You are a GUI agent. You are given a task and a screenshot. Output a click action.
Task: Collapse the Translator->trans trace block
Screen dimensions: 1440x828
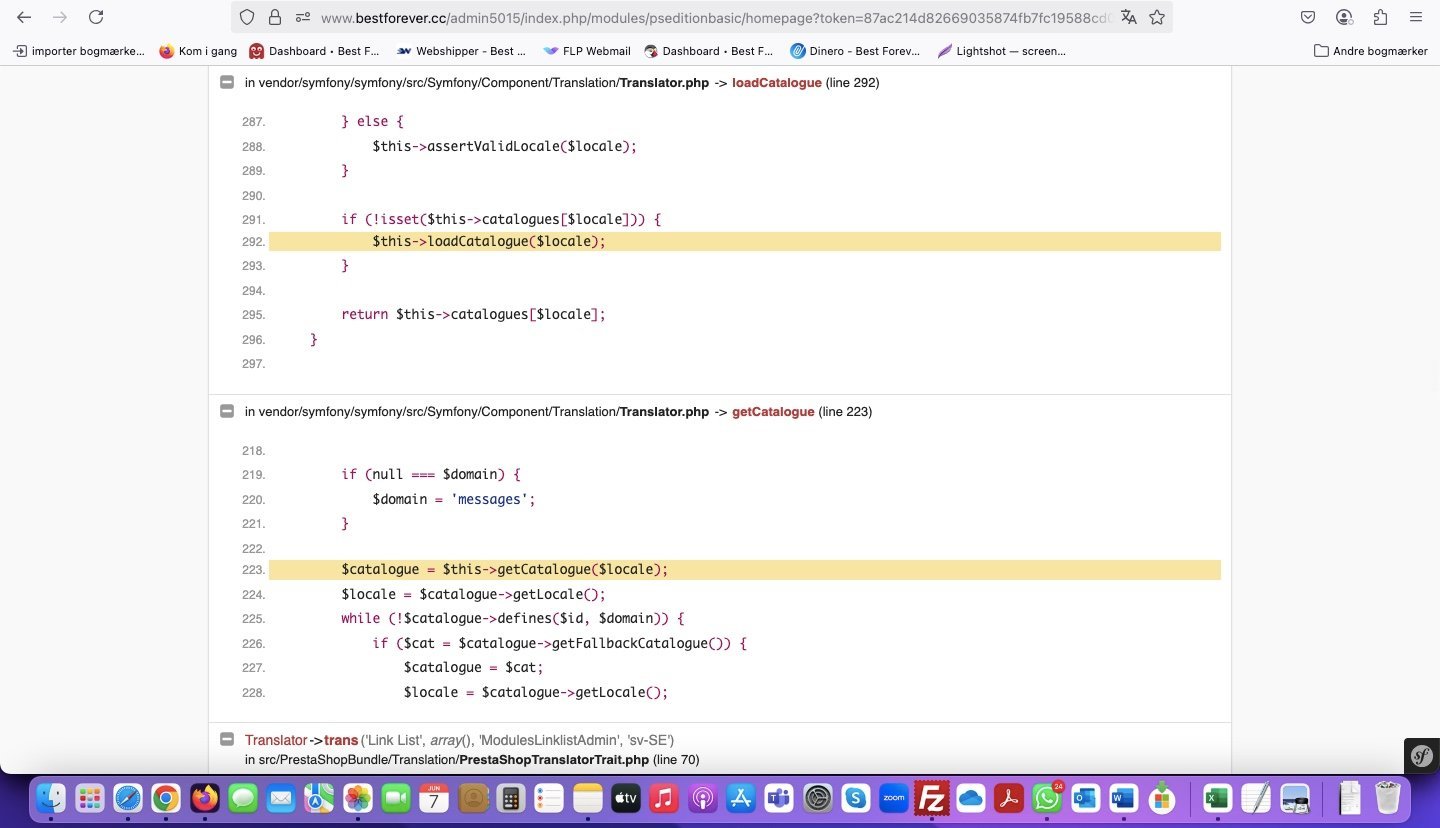[x=227, y=740]
